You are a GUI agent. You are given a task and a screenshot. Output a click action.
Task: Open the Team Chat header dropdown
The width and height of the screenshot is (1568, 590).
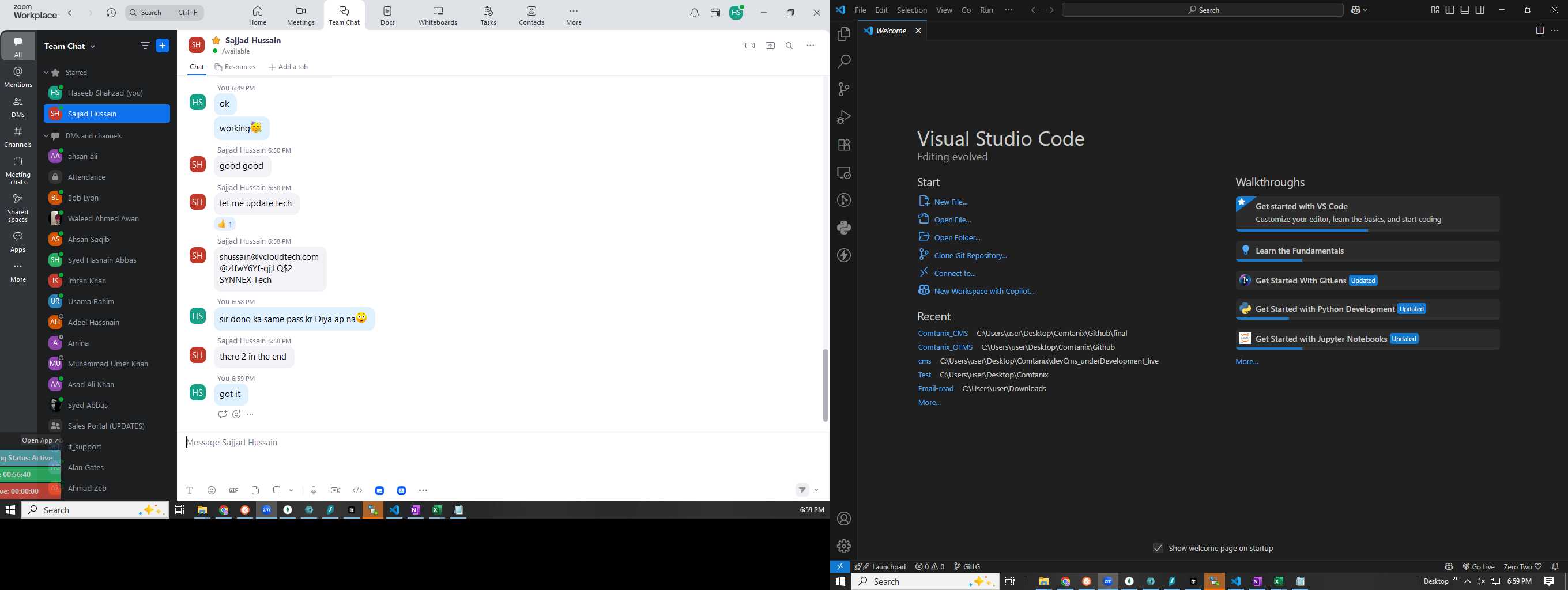pyautogui.click(x=93, y=46)
